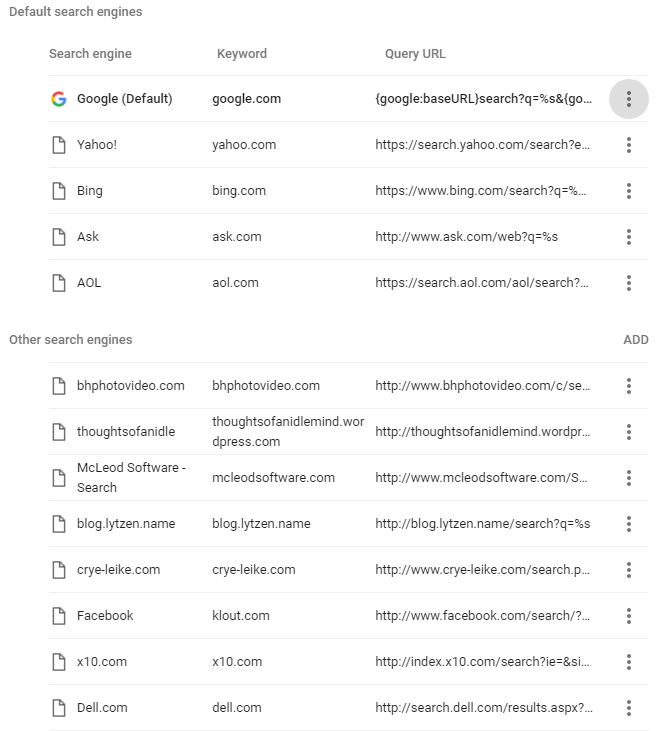The width and height of the screenshot is (656, 731).
Task: Expand actions menu for crye-leike.com
Action: (x=629, y=570)
